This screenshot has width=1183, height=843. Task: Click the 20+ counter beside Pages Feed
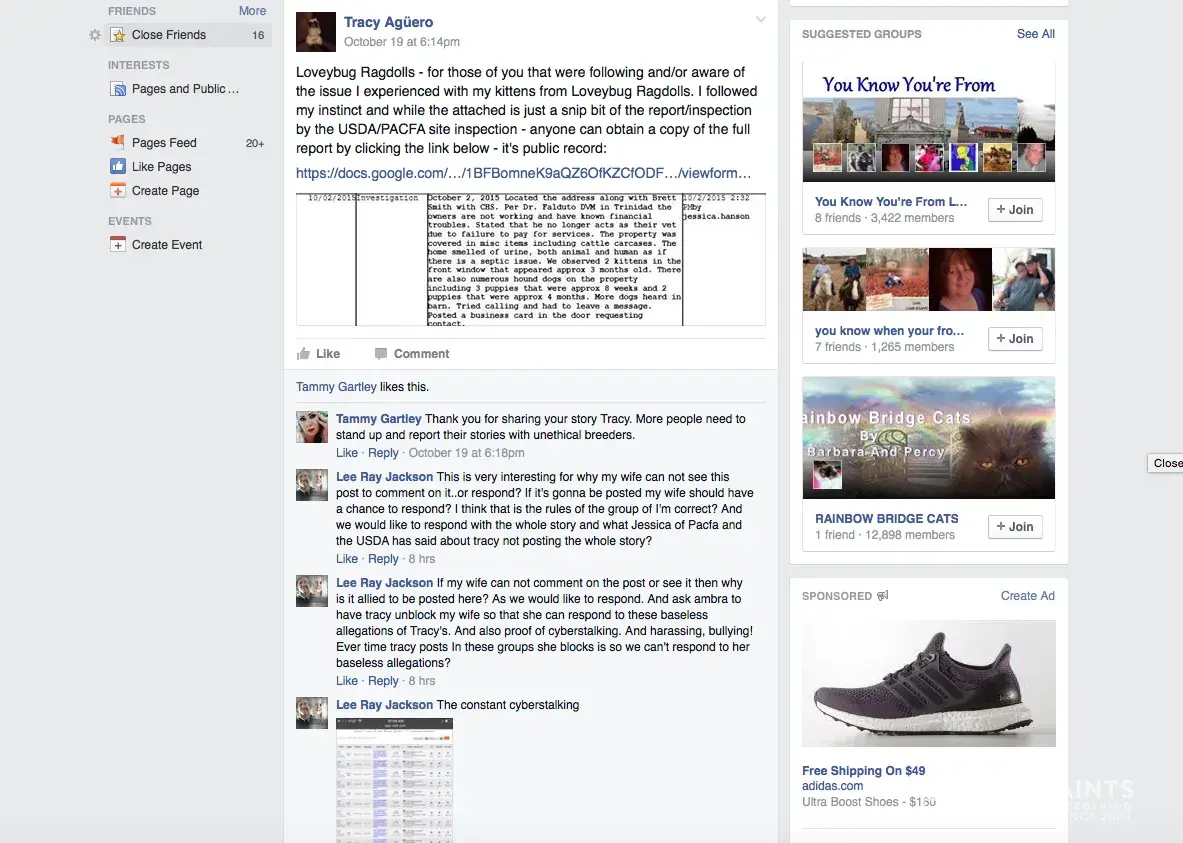tap(255, 143)
